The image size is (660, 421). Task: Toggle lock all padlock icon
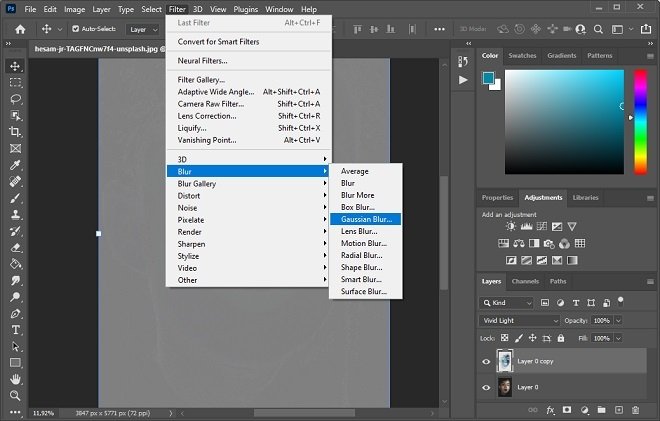(x=561, y=338)
